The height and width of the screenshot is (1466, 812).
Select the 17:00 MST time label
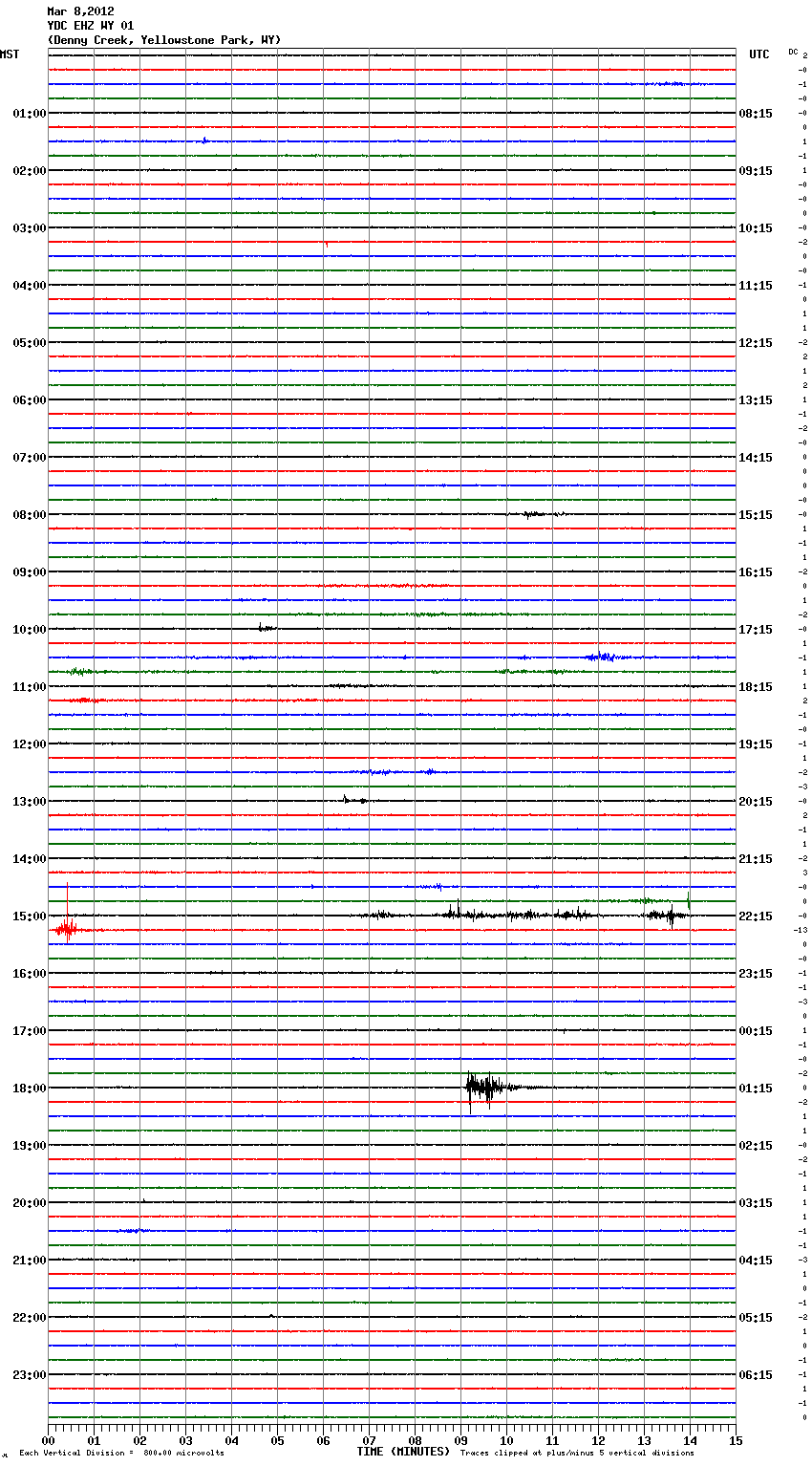(29, 1031)
